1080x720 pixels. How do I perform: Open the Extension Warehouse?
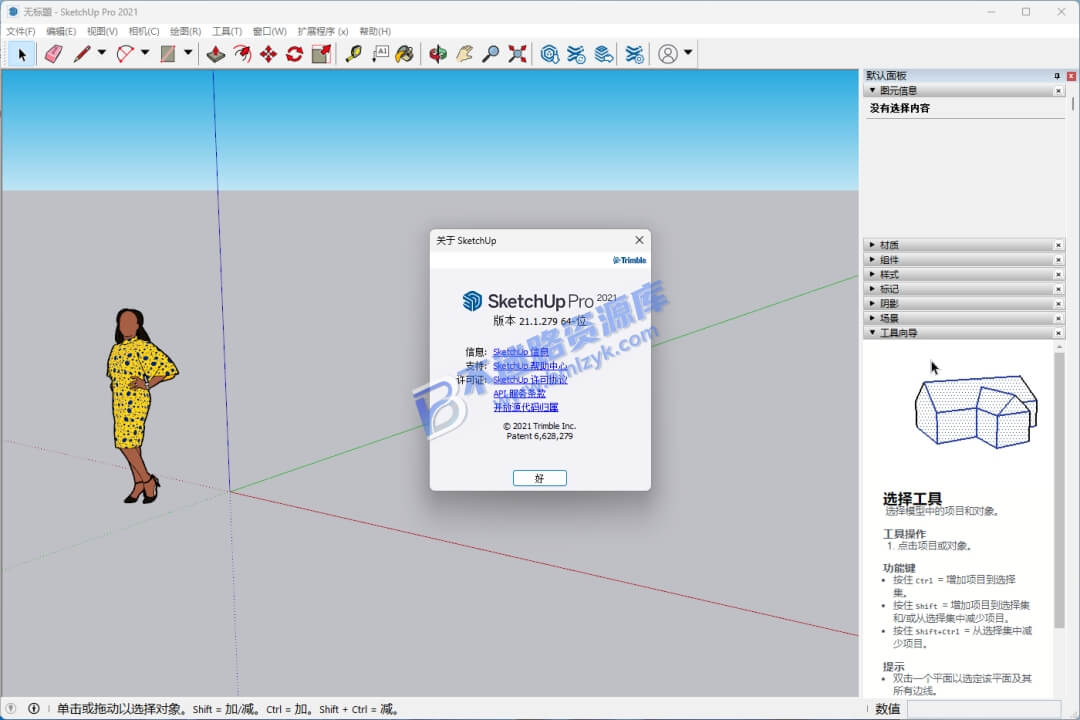pos(576,54)
